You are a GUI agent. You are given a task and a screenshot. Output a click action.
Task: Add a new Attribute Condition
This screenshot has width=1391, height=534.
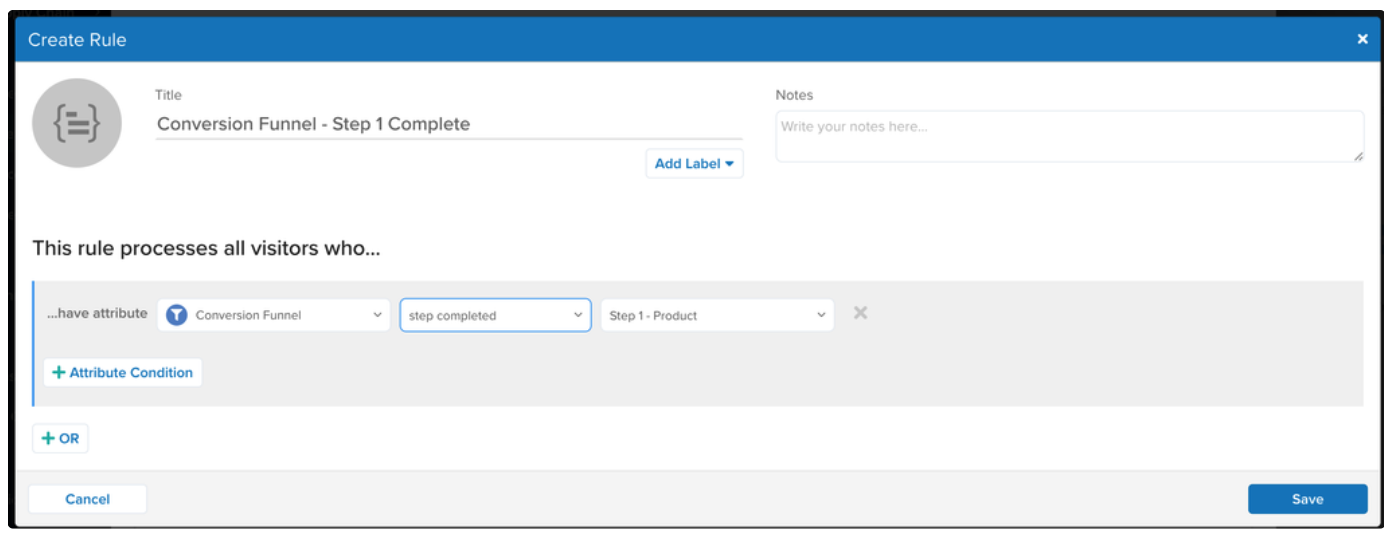pos(122,372)
